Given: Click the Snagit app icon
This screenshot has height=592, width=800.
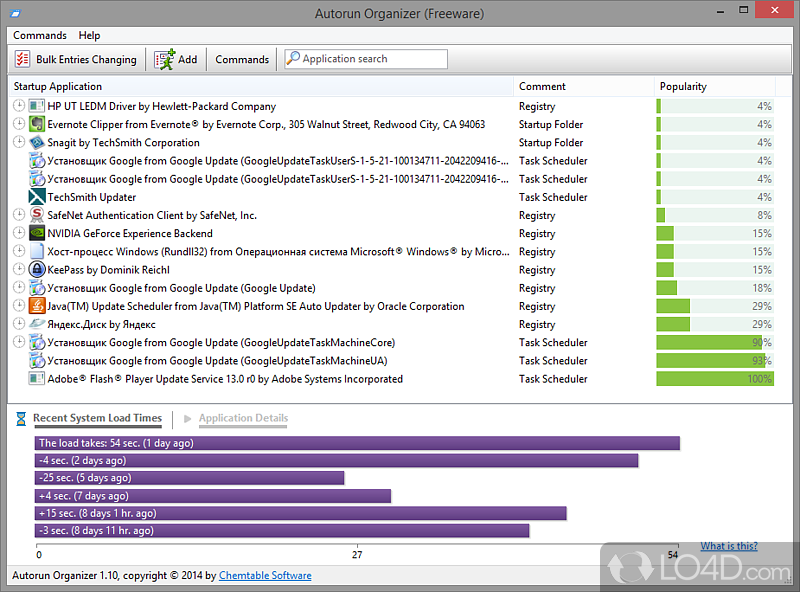Looking at the screenshot, I should (37, 143).
